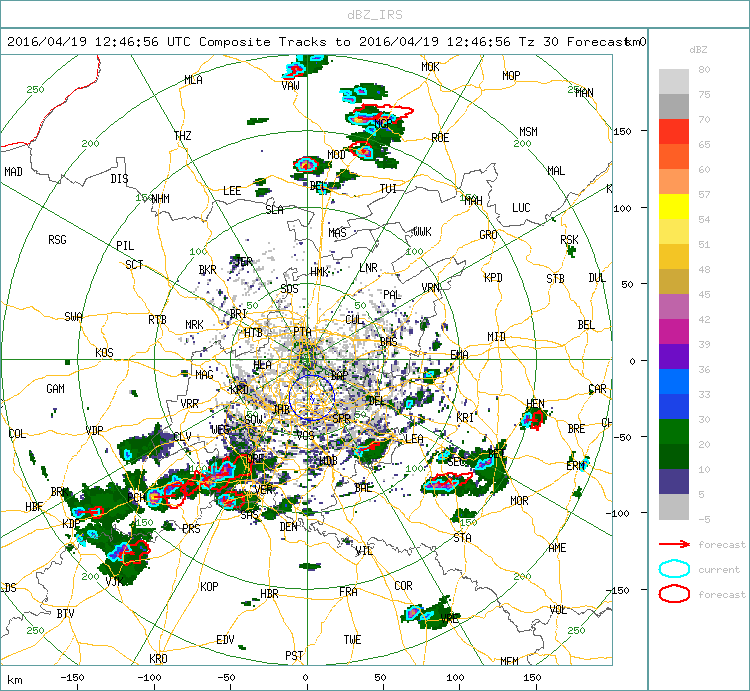Click the LUC station label
Screen dimensions: 750x691
pyautogui.click(x=521, y=208)
